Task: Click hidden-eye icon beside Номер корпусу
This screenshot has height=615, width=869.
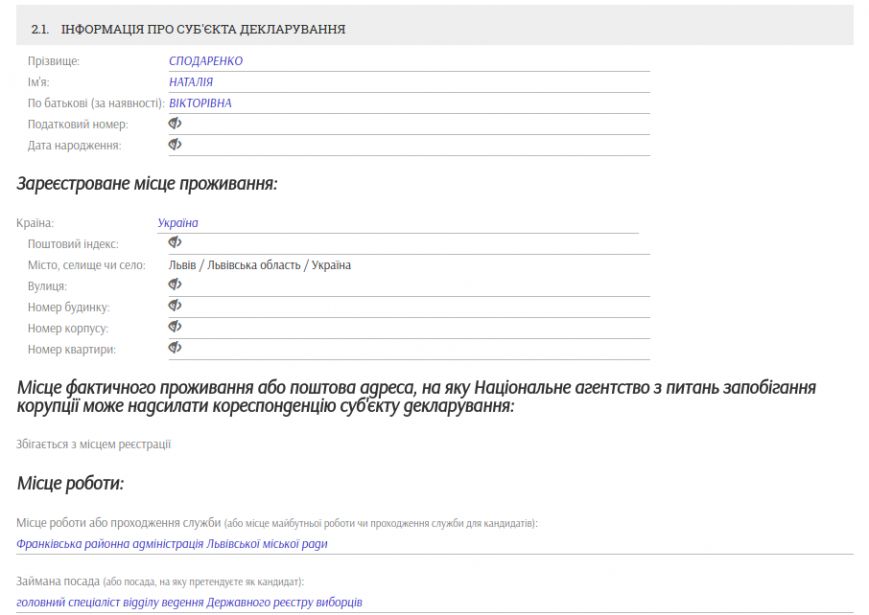Action: click(x=175, y=326)
